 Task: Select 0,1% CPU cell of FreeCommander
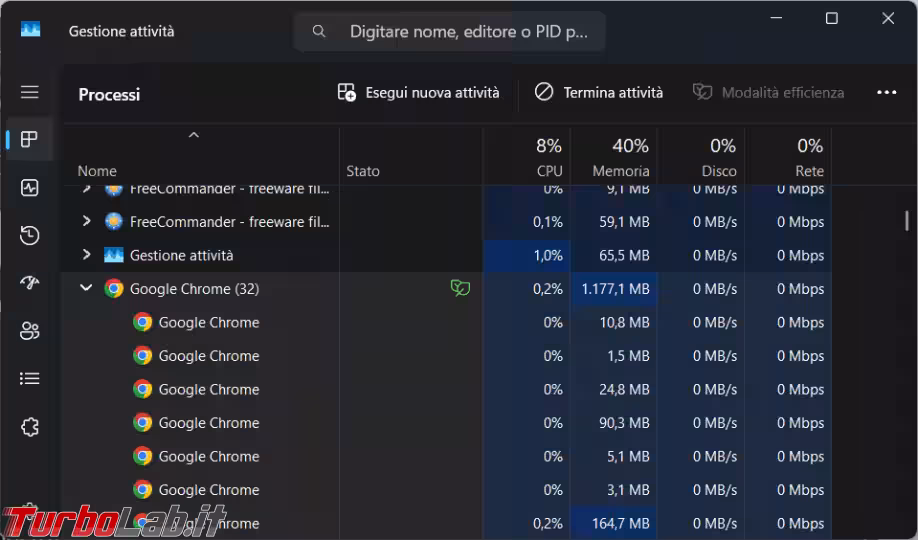click(x=527, y=222)
